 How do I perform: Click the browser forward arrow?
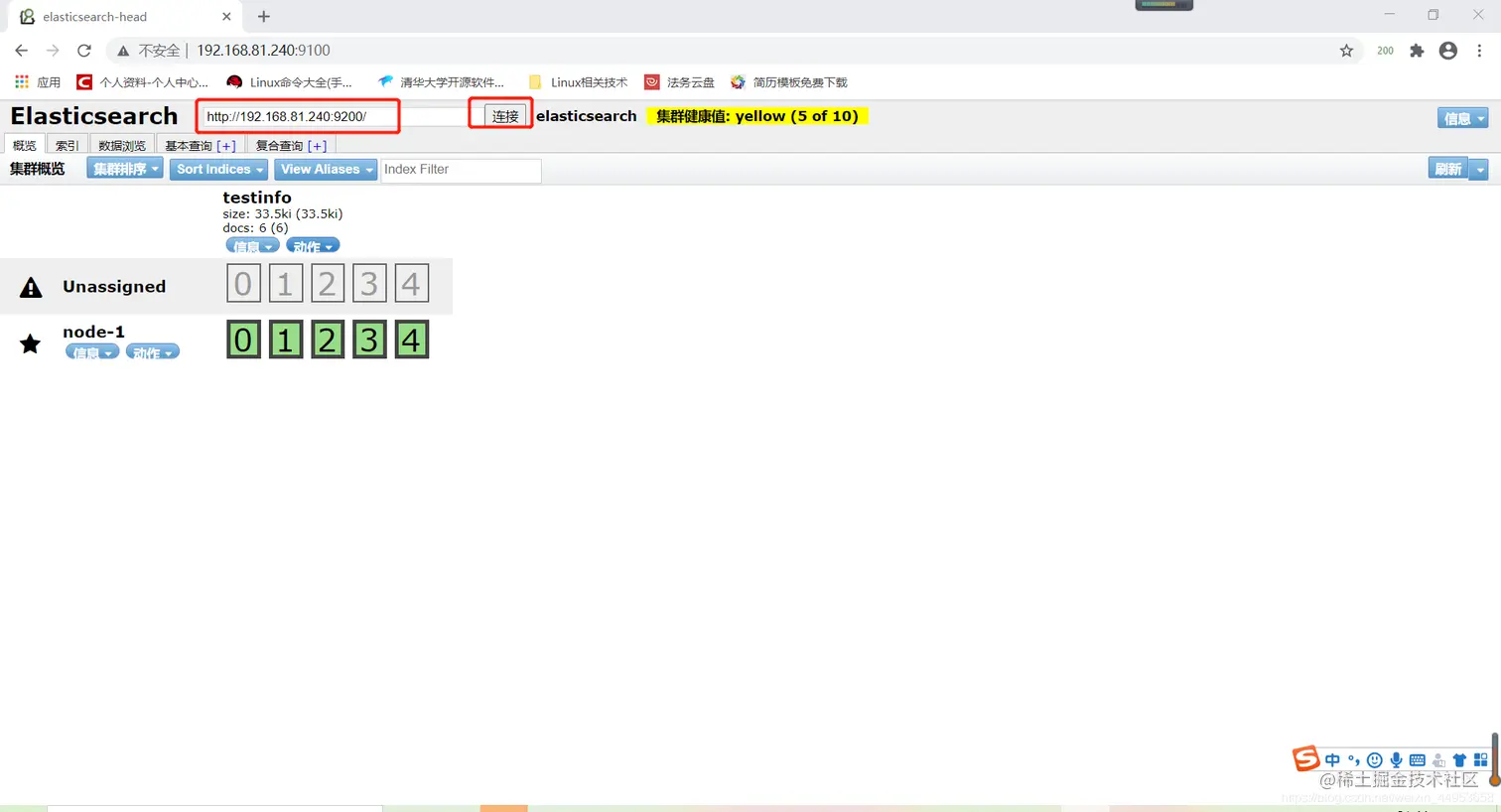(53, 51)
